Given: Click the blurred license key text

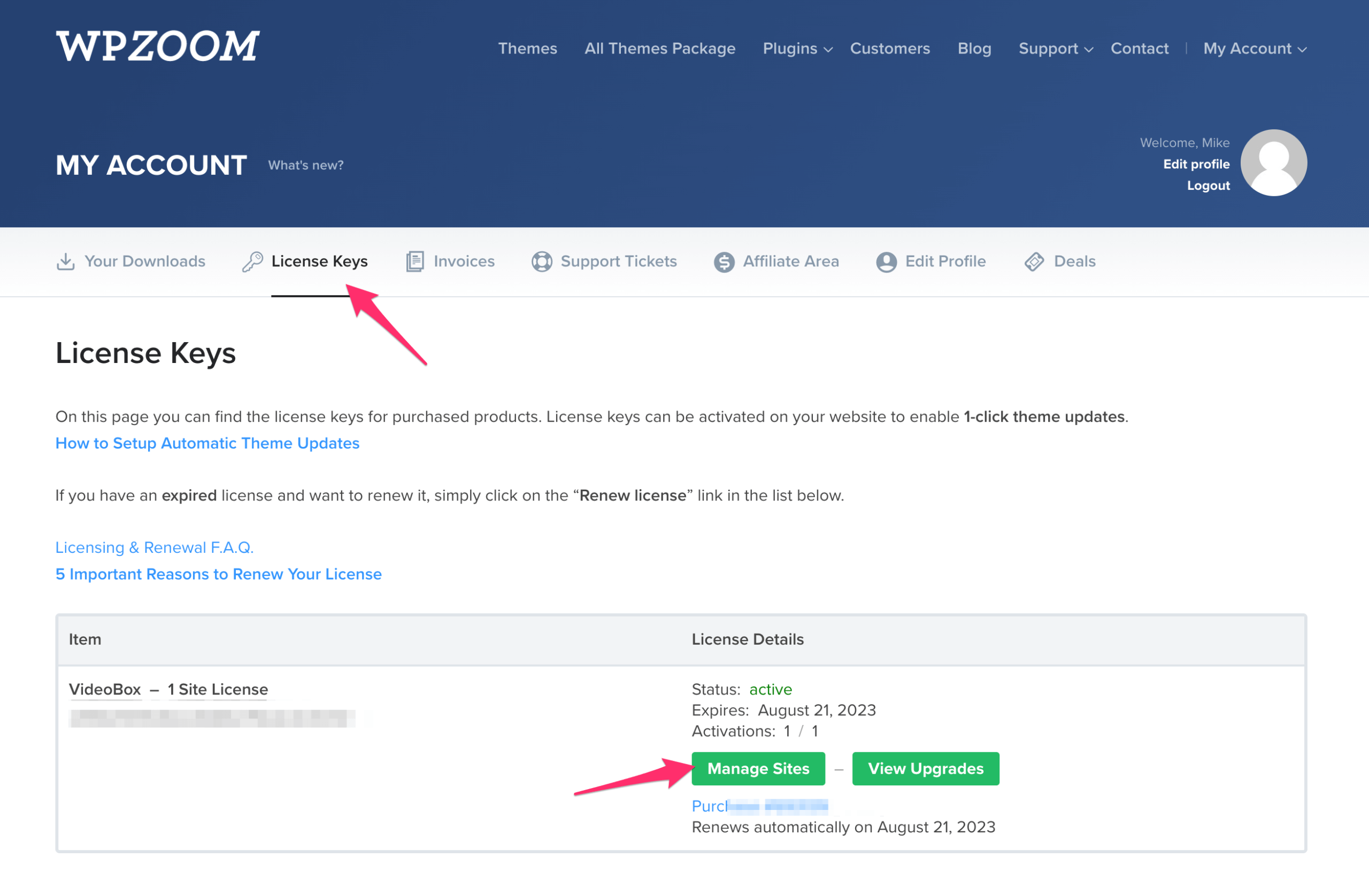Looking at the screenshot, I should click(x=212, y=719).
